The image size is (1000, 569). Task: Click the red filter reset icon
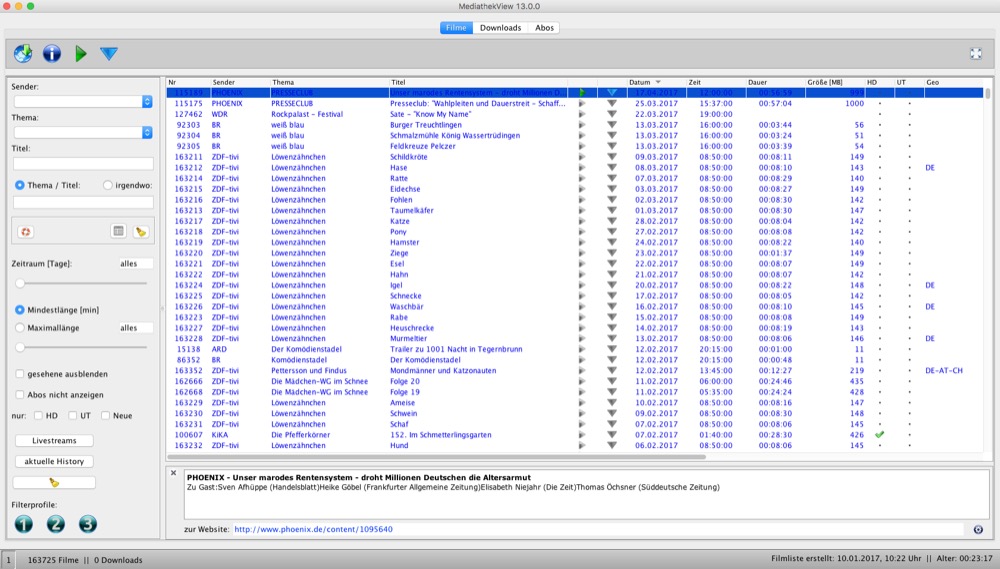[x=26, y=232]
